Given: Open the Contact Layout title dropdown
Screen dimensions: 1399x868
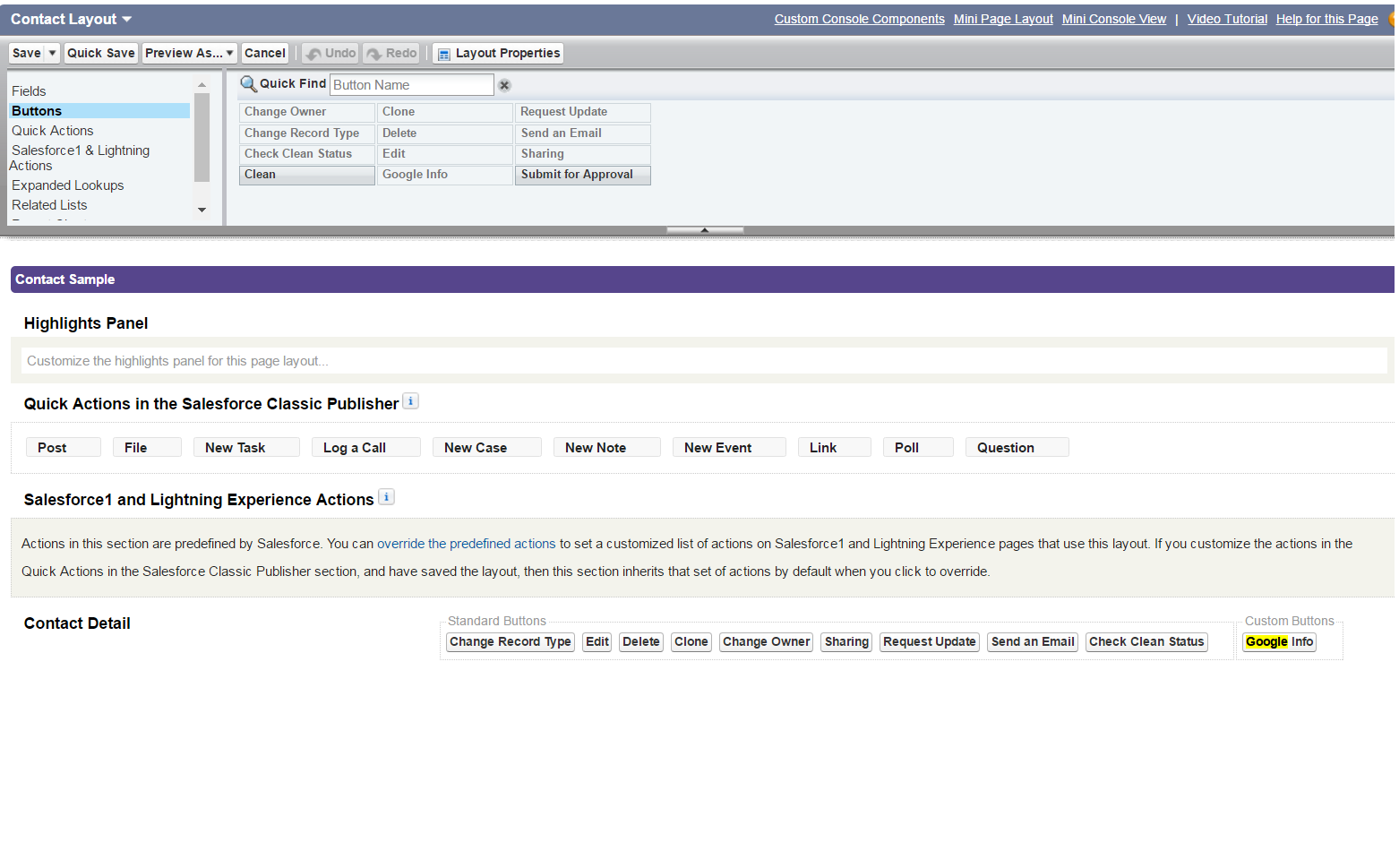Looking at the screenshot, I should pyautogui.click(x=126, y=20).
